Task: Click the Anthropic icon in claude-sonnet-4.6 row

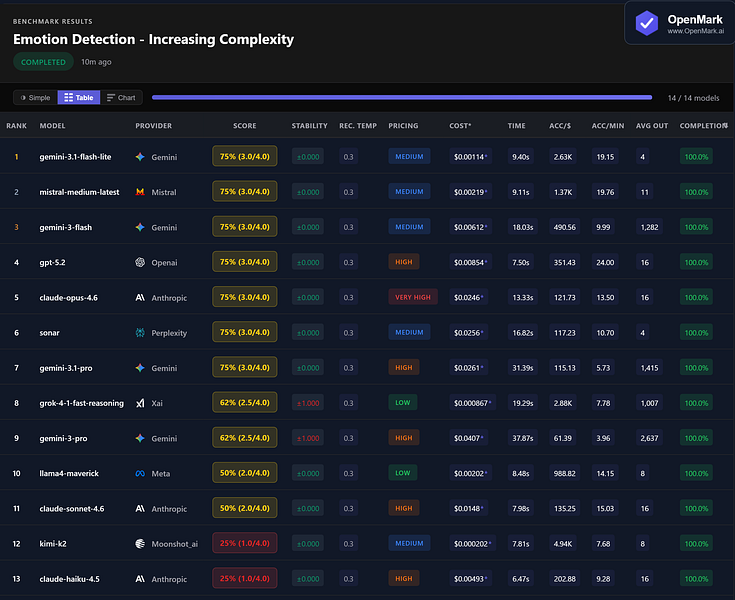Action: pyautogui.click(x=140, y=508)
